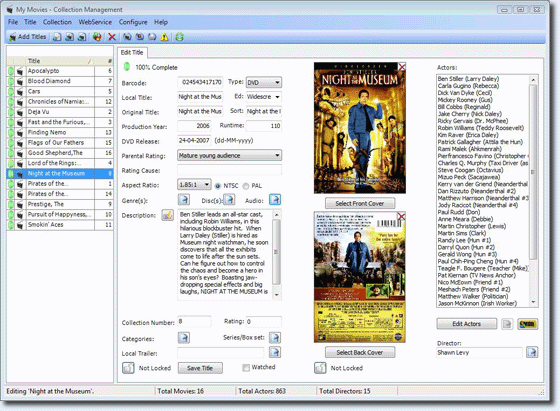Click the Barcode input field

(200, 82)
